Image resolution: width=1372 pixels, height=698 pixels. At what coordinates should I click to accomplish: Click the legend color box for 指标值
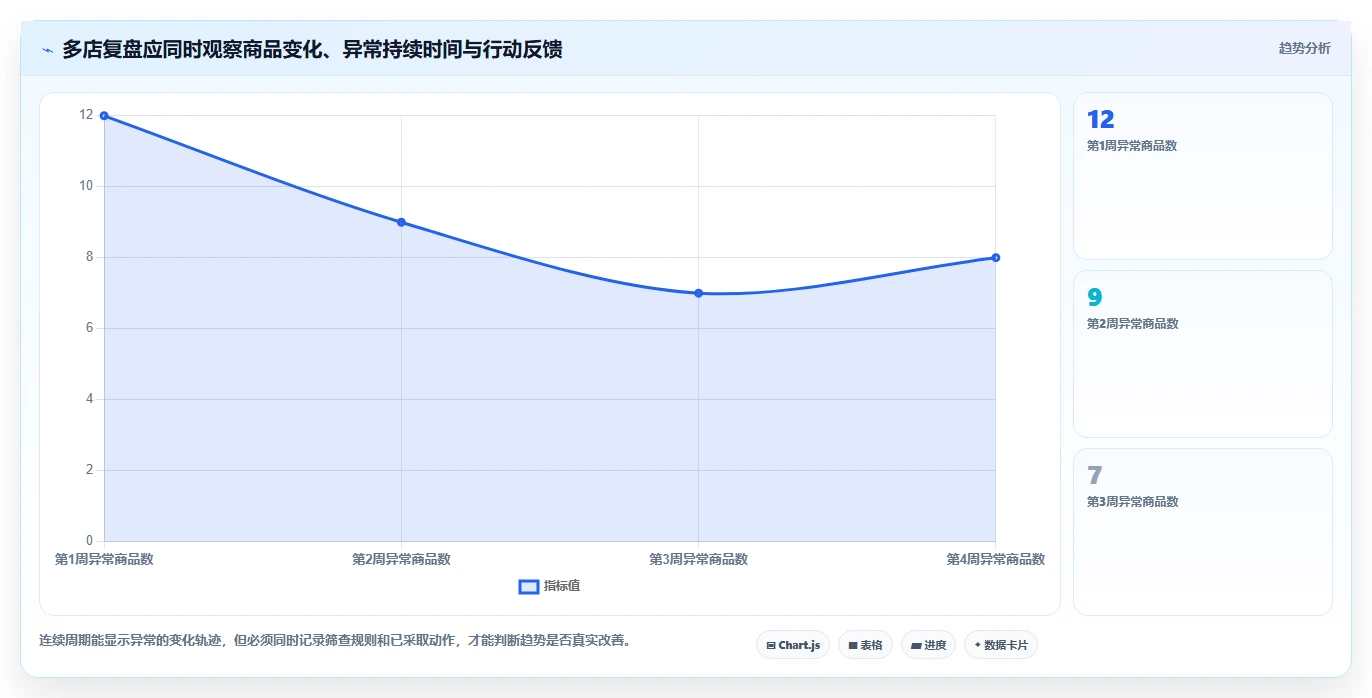coord(529,586)
